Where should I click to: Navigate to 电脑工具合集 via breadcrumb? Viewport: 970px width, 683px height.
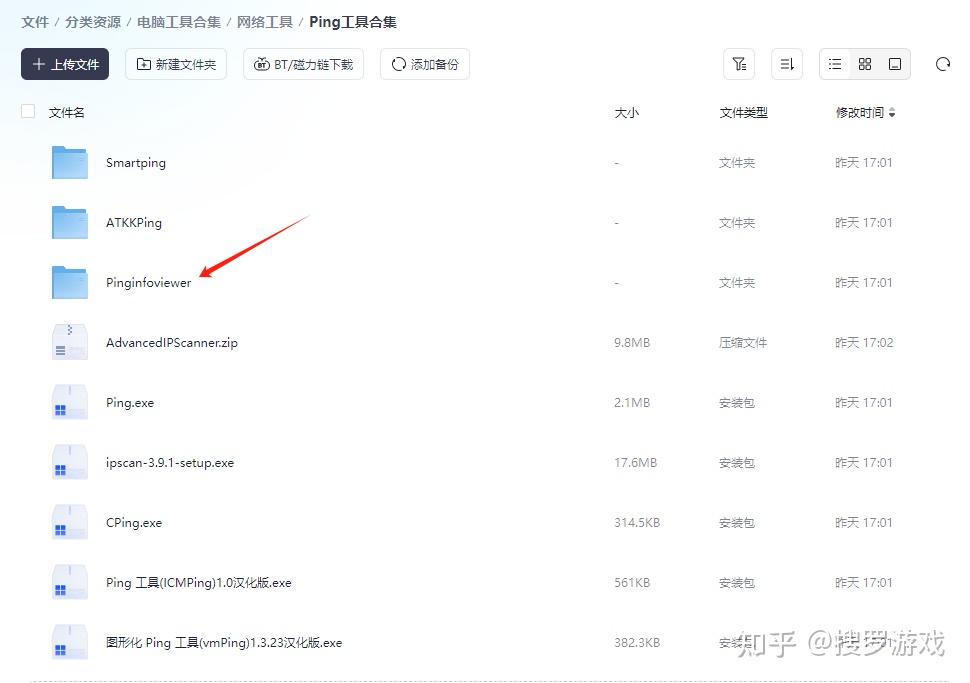pyautogui.click(x=178, y=21)
